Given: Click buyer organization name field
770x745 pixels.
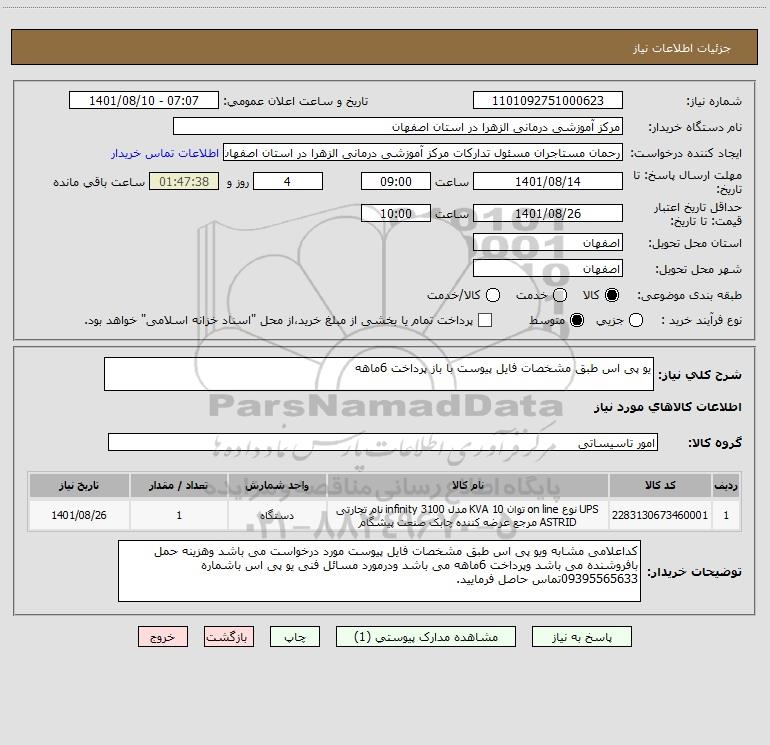Looking at the screenshot, I should (x=398, y=127).
